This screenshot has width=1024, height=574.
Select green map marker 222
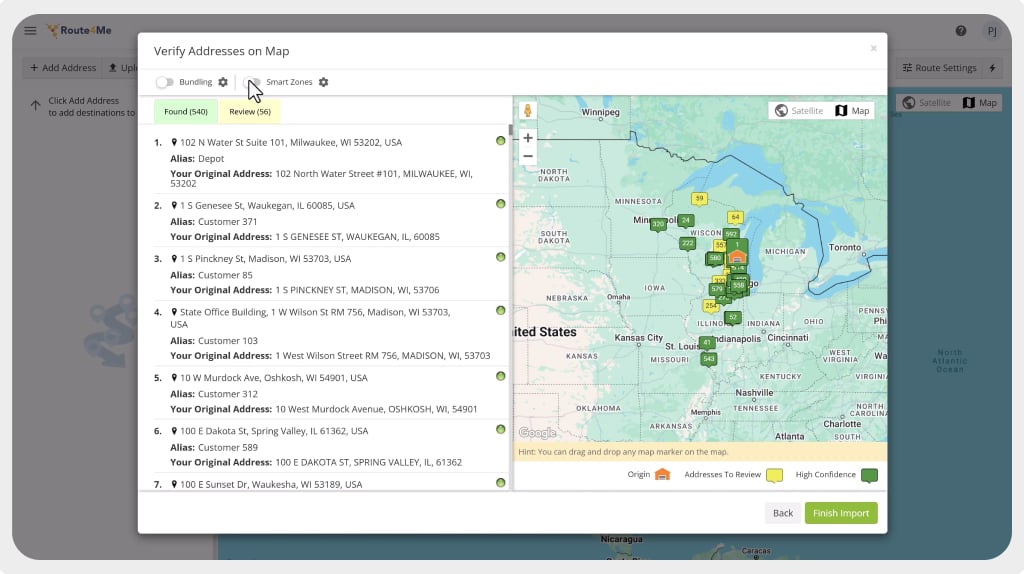[x=687, y=244]
